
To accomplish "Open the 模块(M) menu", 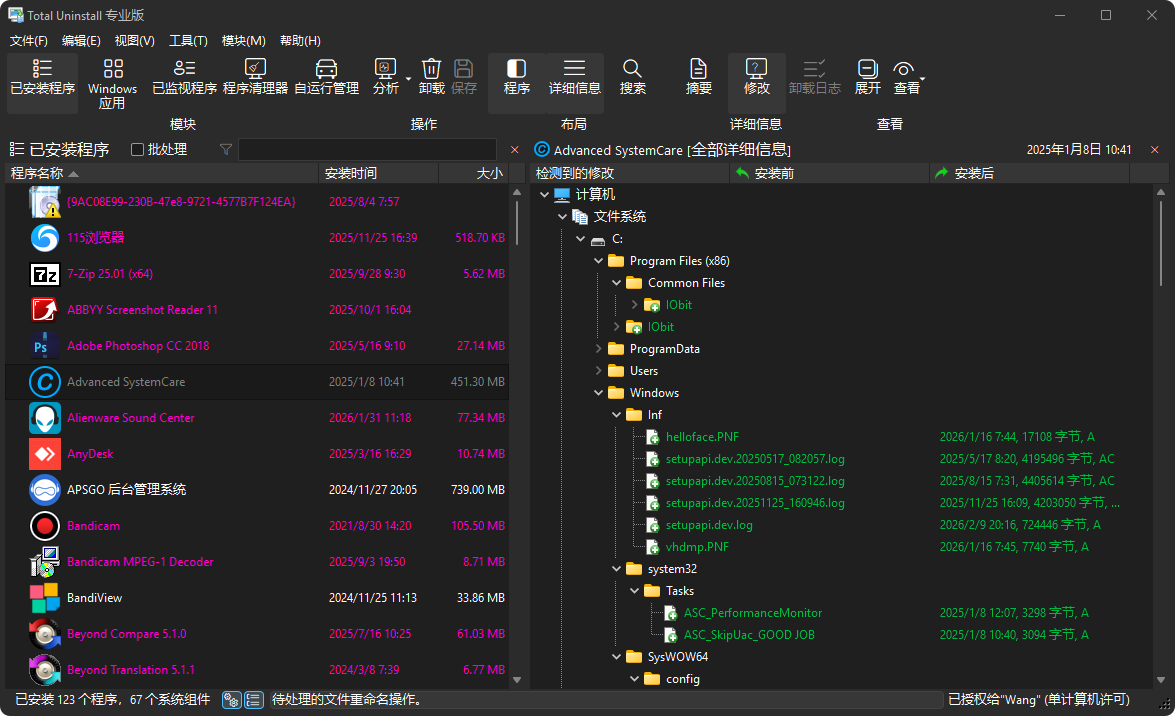I will (244, 40).
